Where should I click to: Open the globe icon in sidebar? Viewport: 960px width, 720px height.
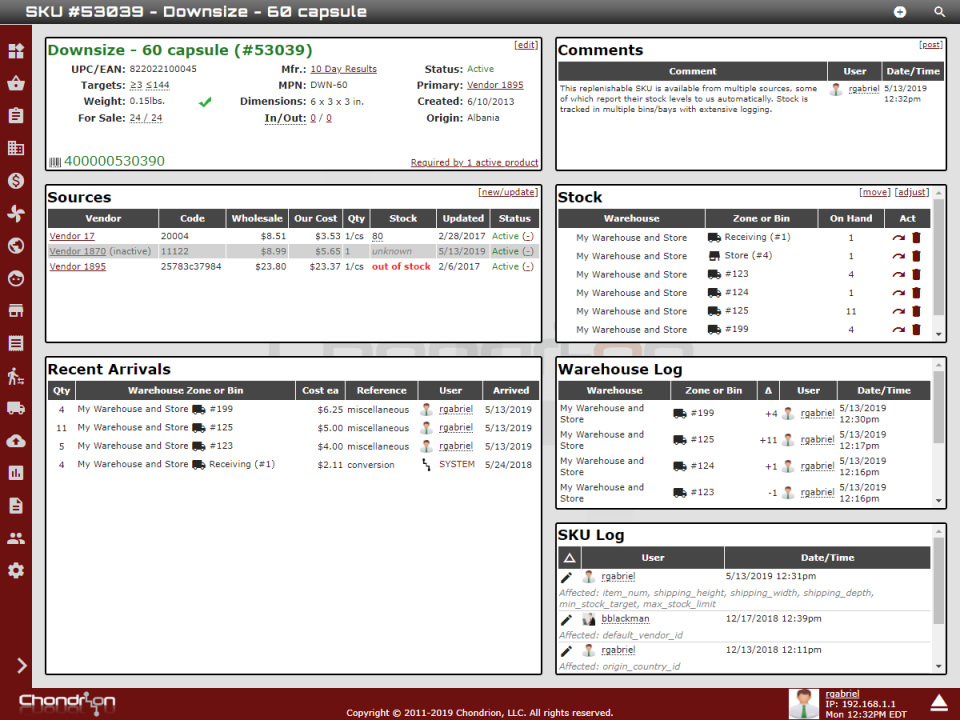pyautogui.click(x=16, y=246)
